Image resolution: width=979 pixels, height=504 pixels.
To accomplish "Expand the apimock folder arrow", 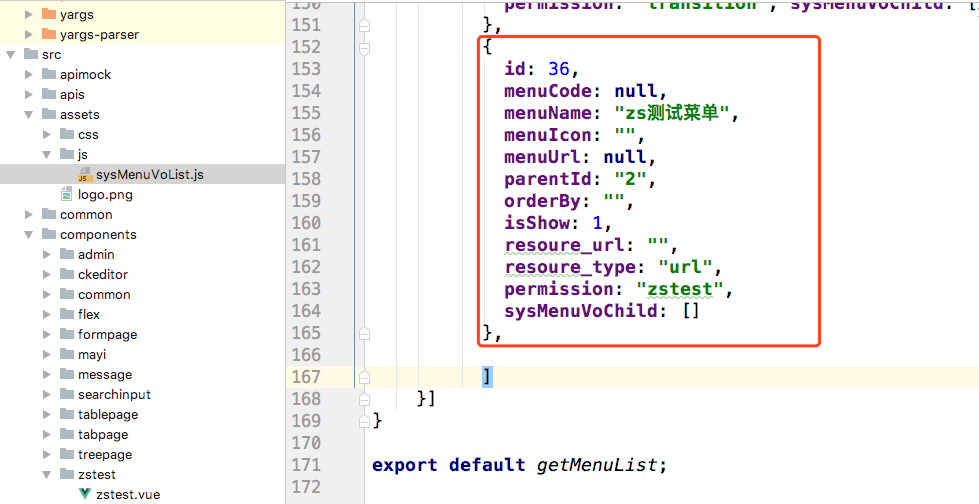I will pyautogui.click(x=29, y=74).
